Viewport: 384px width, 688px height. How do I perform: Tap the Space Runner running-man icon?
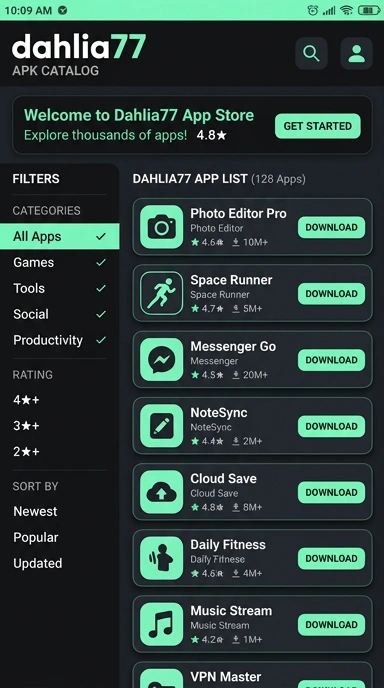(161, 293)
